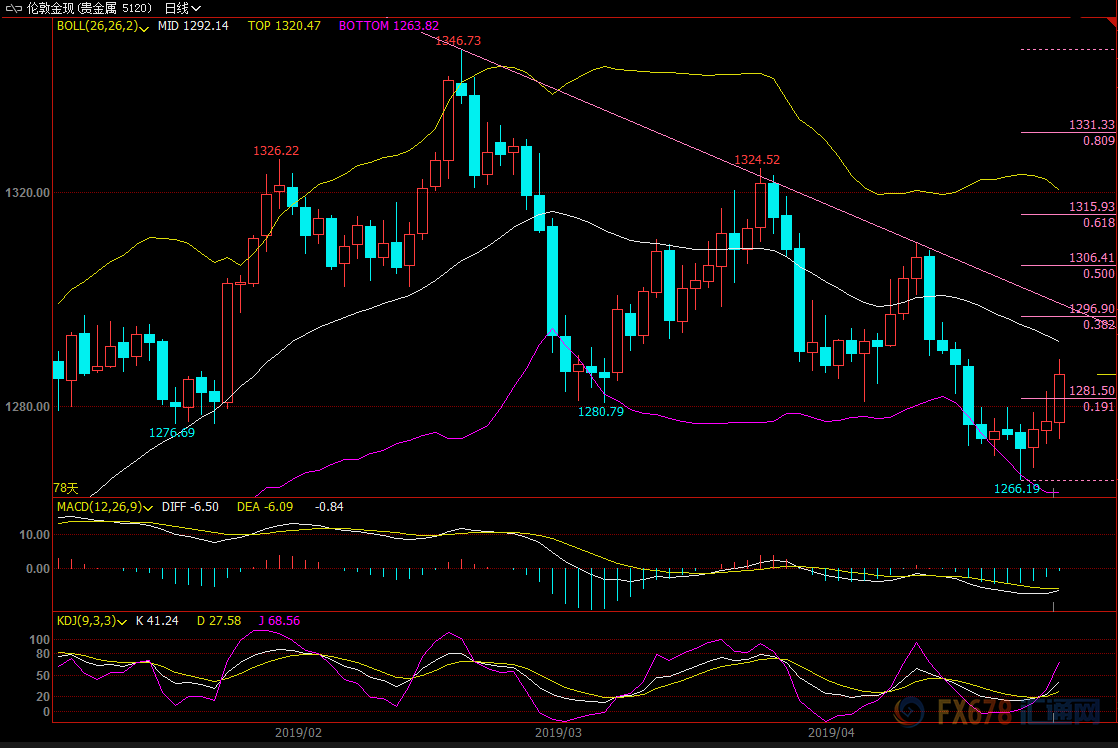Click the 1266.19 low price marker
Viewport: 1118px width, 748px height.
coord(1016,489)
